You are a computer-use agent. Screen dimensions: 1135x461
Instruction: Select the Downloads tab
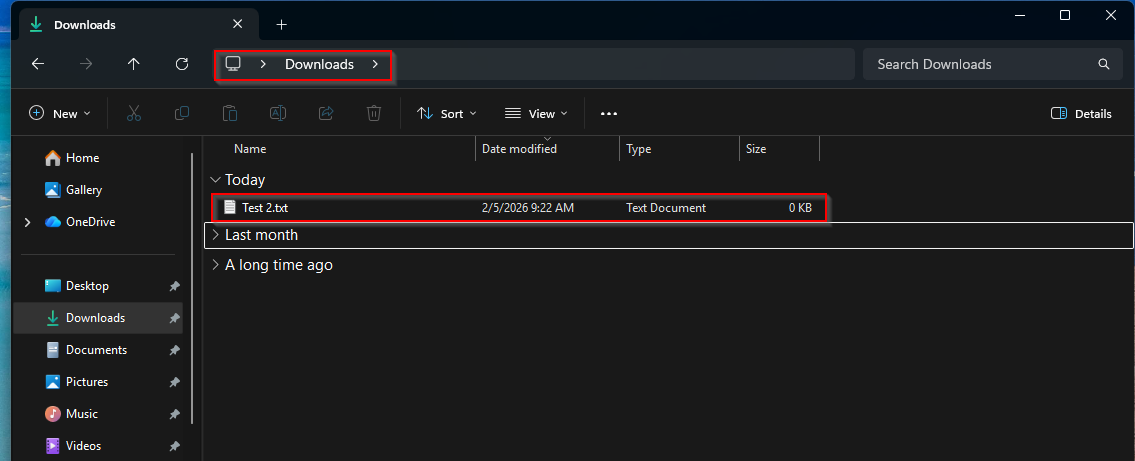pos(138,25)
